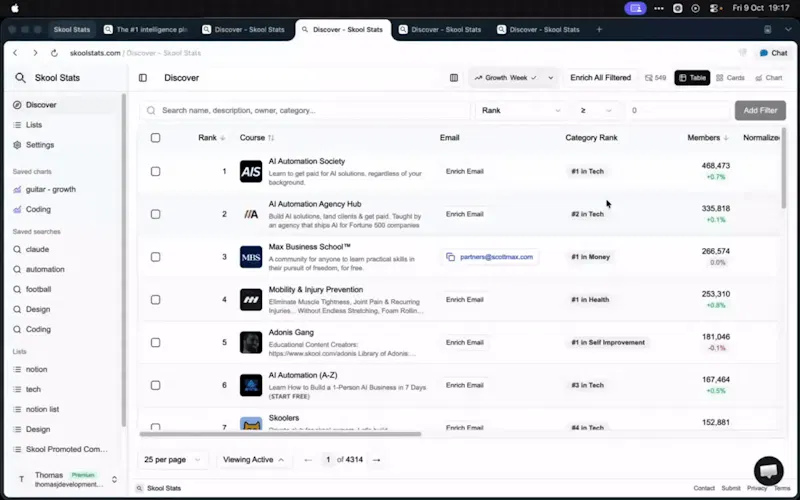Click the browser back arrow
This screenshot has width=800, height=500.
[x=15, y=53]
